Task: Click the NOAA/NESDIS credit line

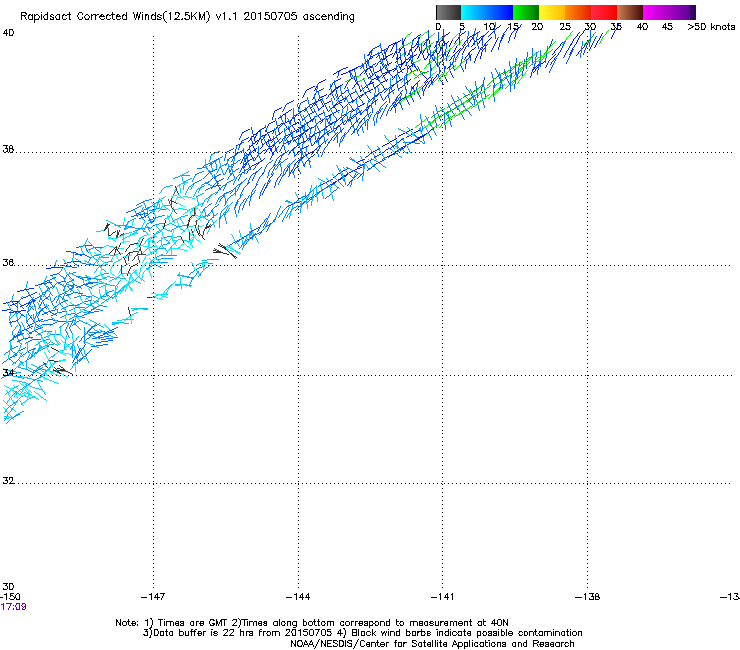Action: (x=432, y=644)
